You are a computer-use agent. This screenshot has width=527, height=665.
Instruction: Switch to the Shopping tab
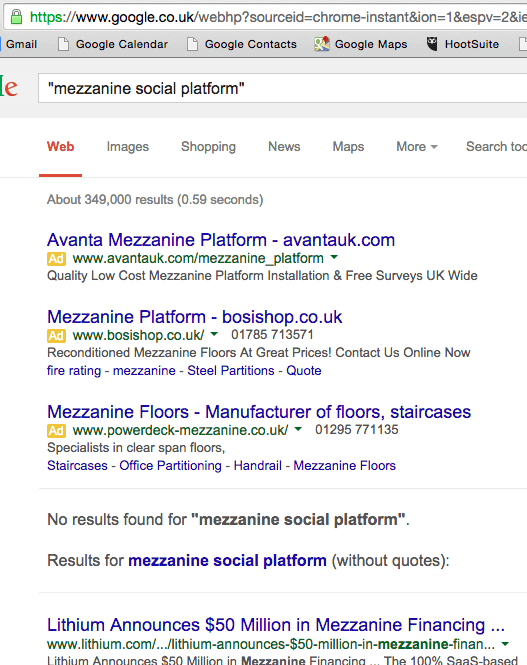point(208,147)
